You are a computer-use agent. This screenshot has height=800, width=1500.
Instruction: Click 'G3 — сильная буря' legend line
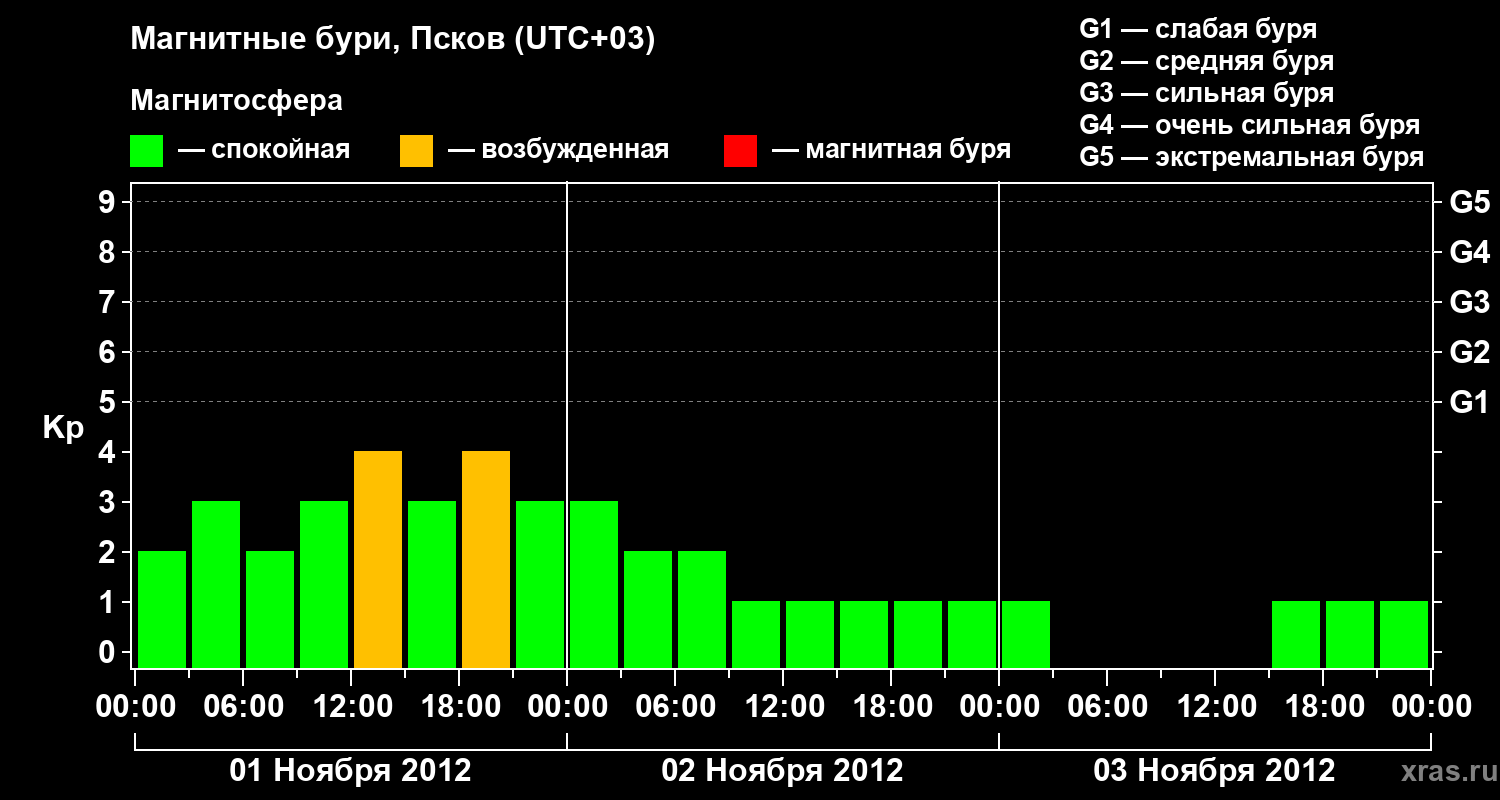(1207, 92)
